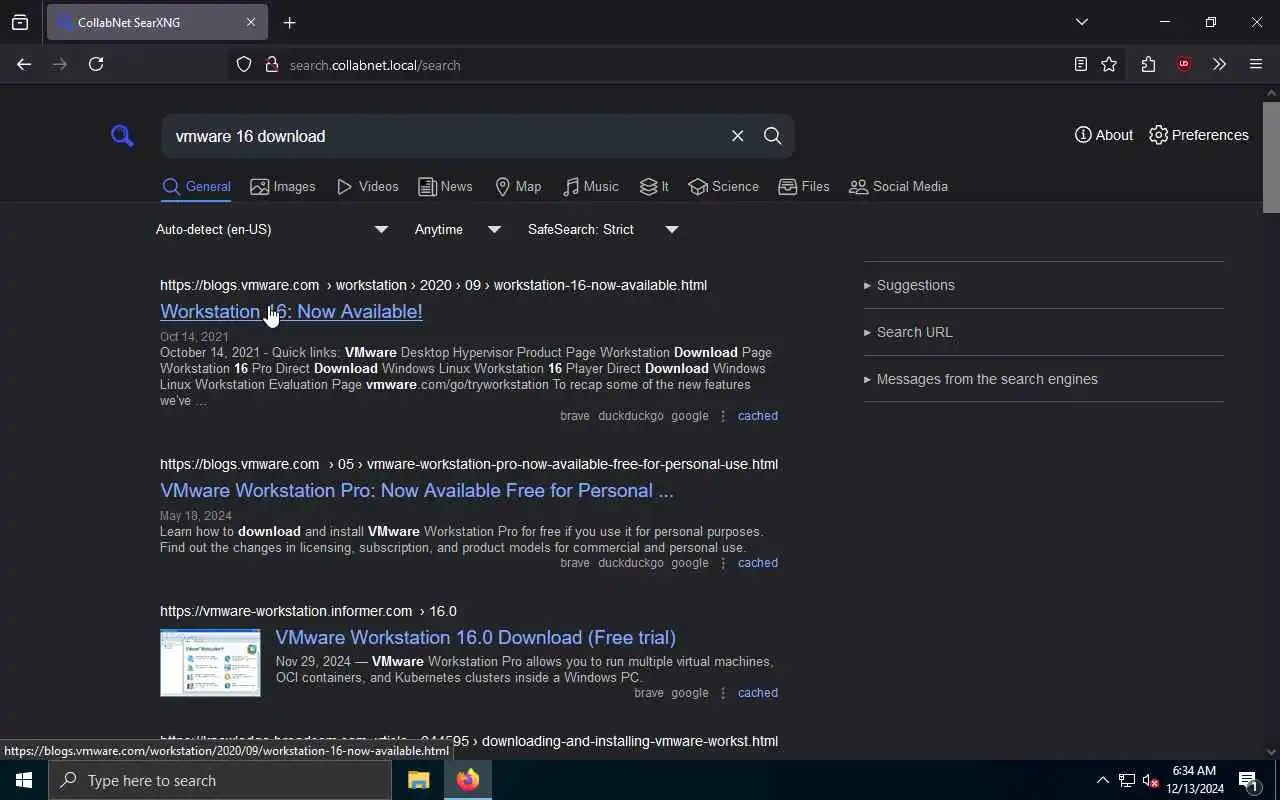Open the SafeSearch: Strict dropdown

(x=603, y=229)
